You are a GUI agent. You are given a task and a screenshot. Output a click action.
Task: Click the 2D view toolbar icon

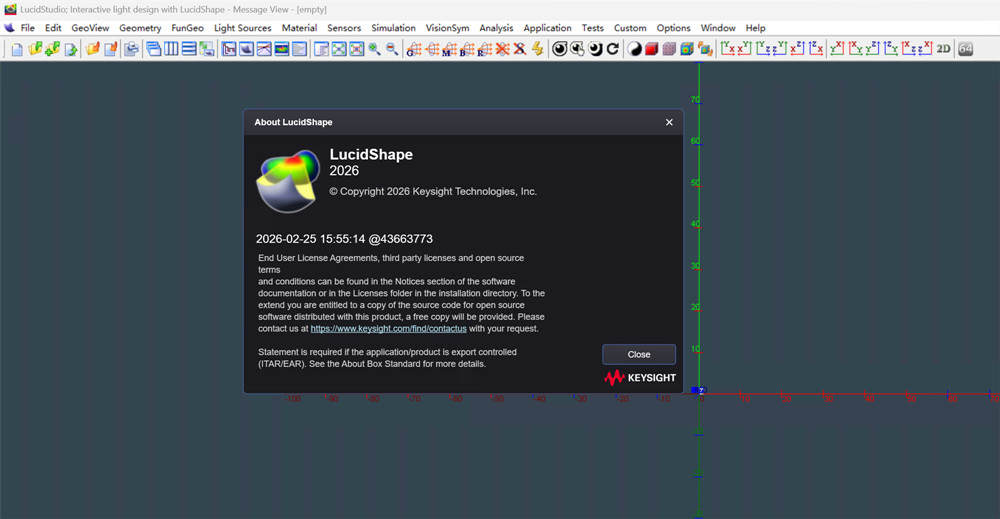[x=943, y=48]
